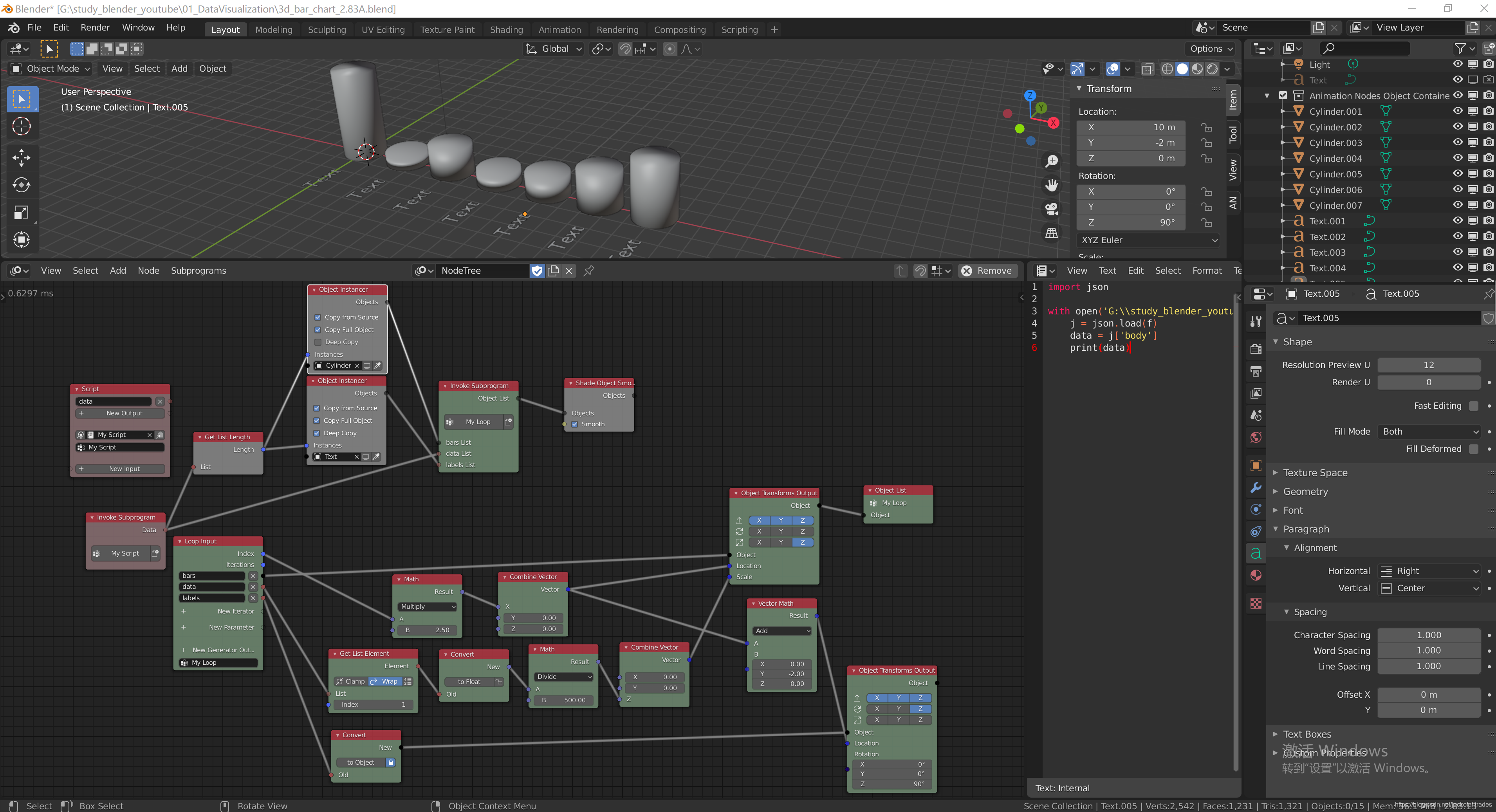Screen dimensions: 1496x812
Task: Open the Subprograms menu in node editor
Action: (x=198, y=271)
